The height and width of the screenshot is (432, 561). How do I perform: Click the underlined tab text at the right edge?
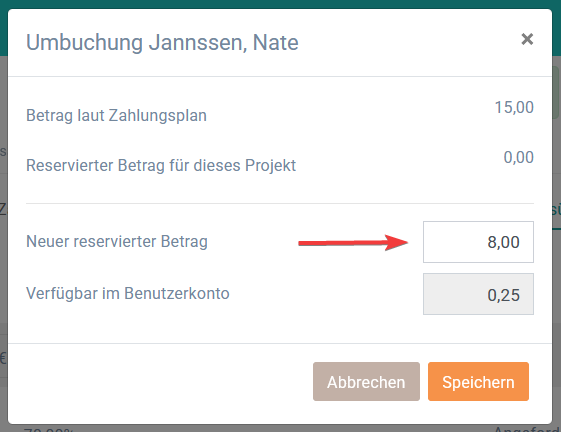[x=556, y=210]
